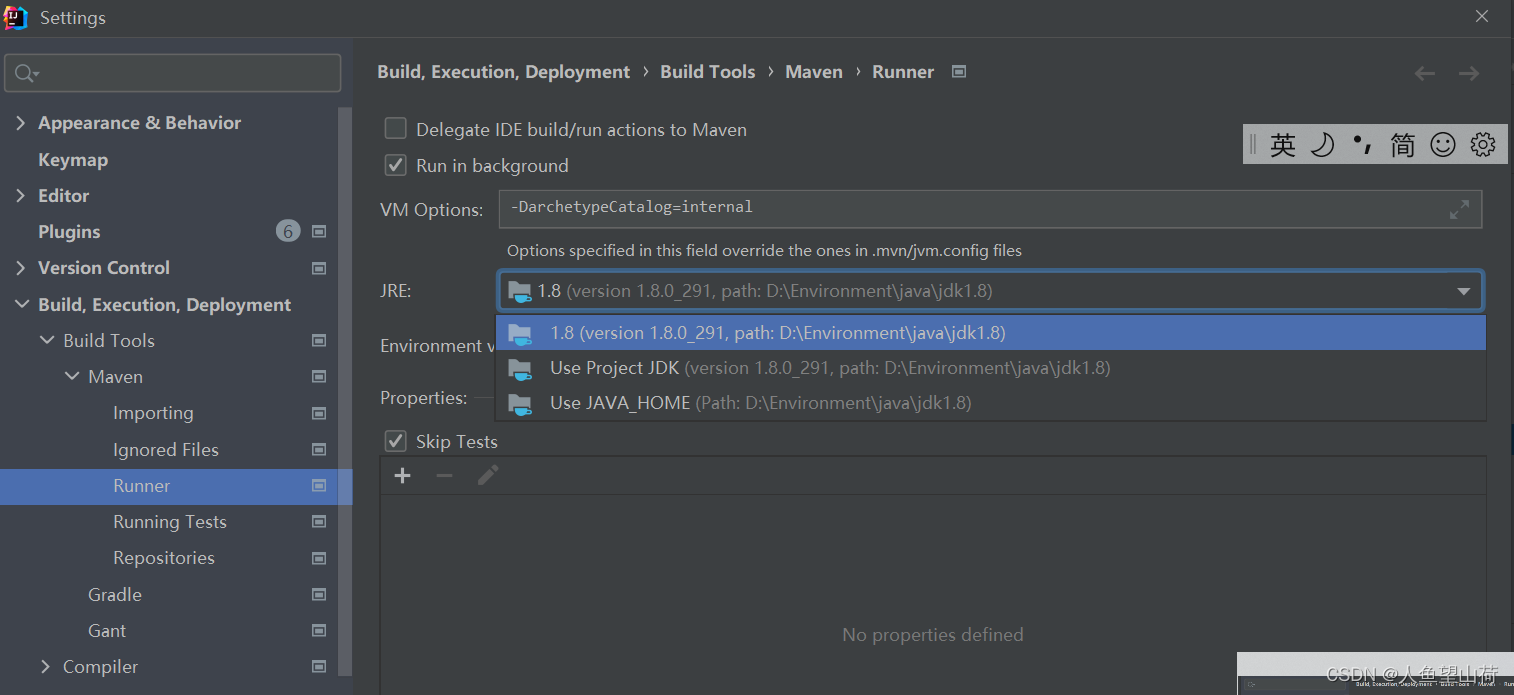The height and width of the screenshot is (695, 1514).
Task: Select Use Project JDK option
Action: [990, 368]
